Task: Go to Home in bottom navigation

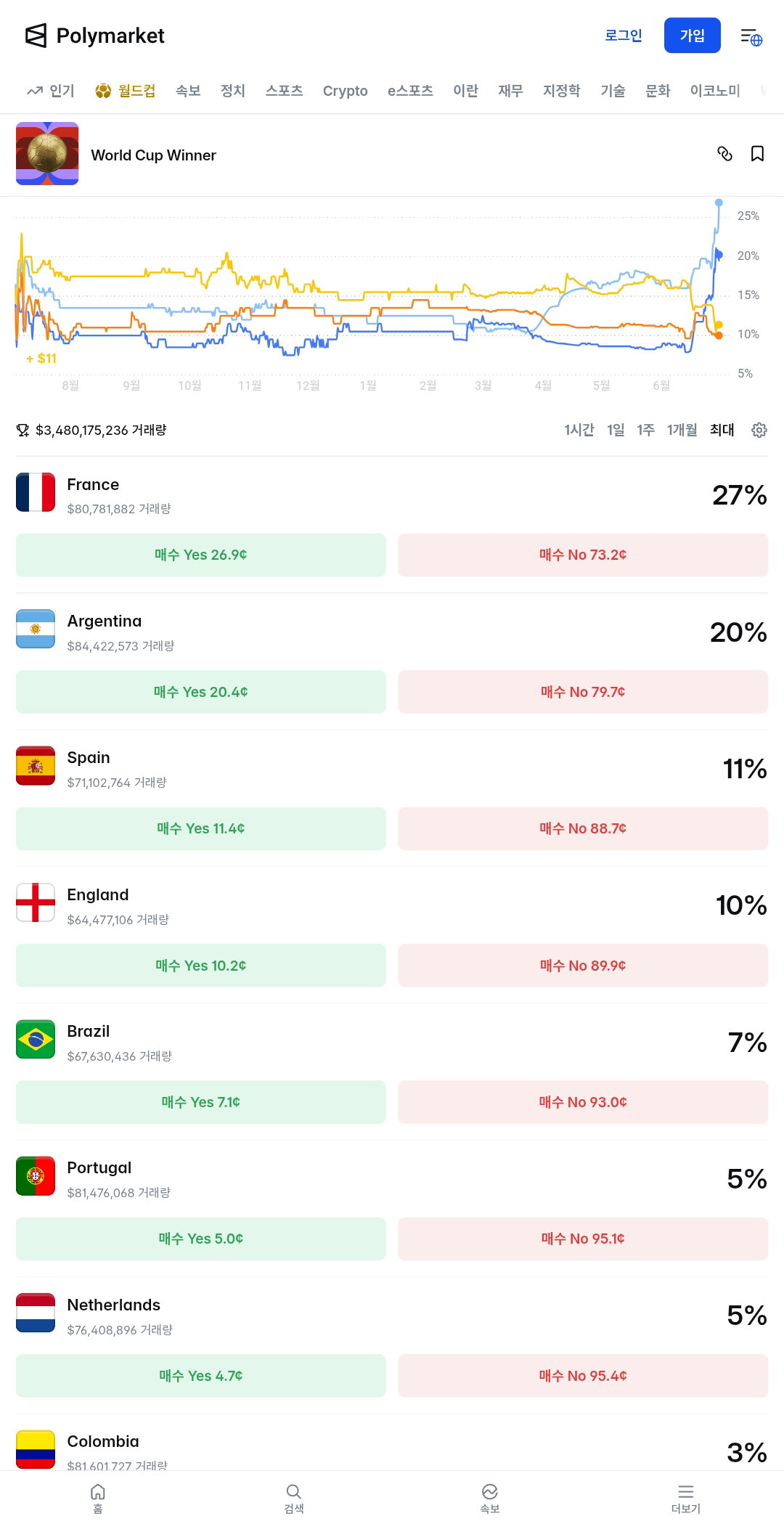Action: point(98,1499)
